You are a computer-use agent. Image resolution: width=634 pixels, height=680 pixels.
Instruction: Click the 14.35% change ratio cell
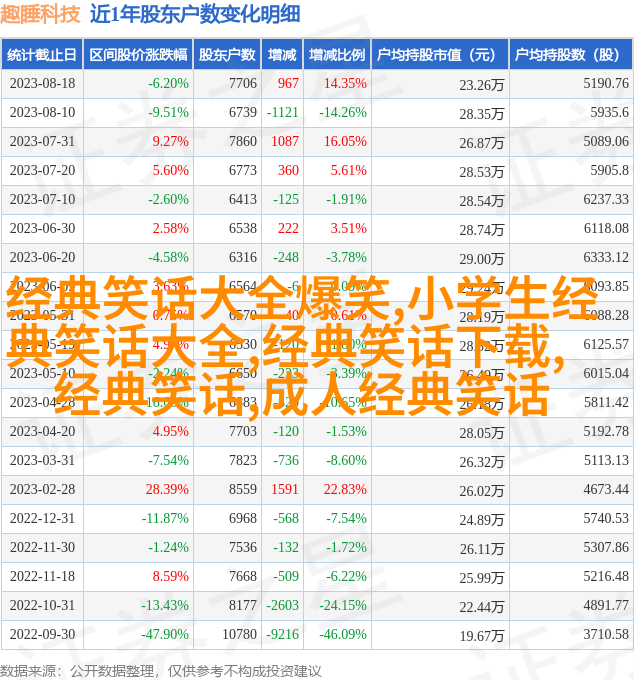tap(345, 84)
